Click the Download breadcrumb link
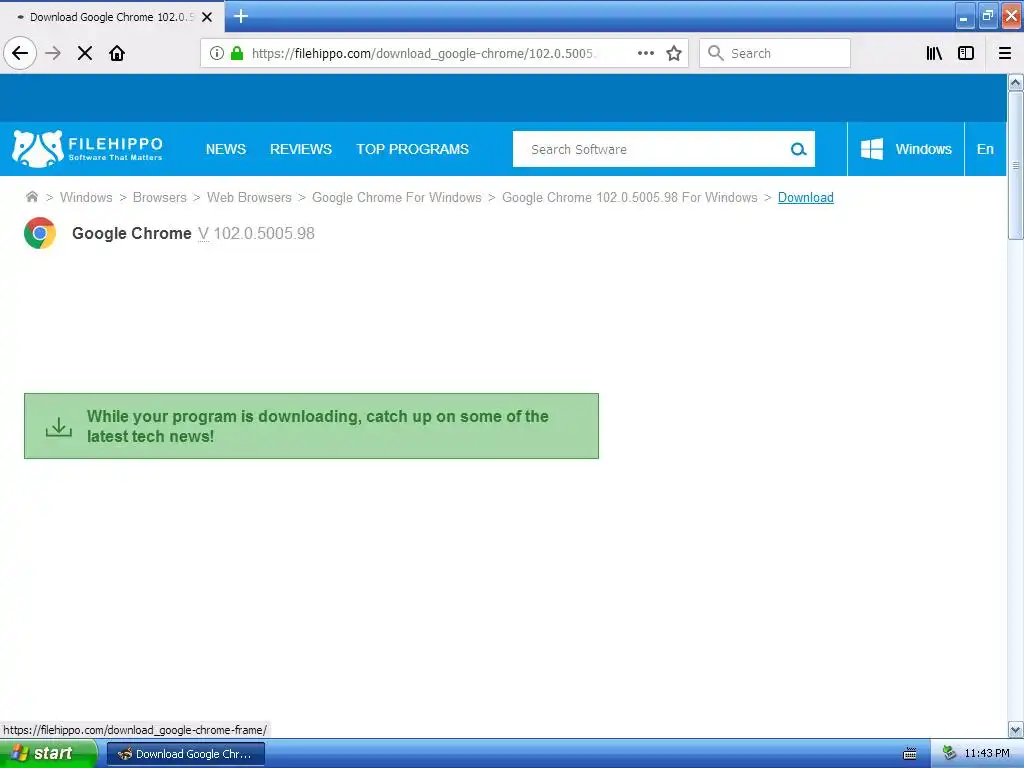The height and width of the screenshot is (768, 1024). pyautogui.click(x=805, y=197)
